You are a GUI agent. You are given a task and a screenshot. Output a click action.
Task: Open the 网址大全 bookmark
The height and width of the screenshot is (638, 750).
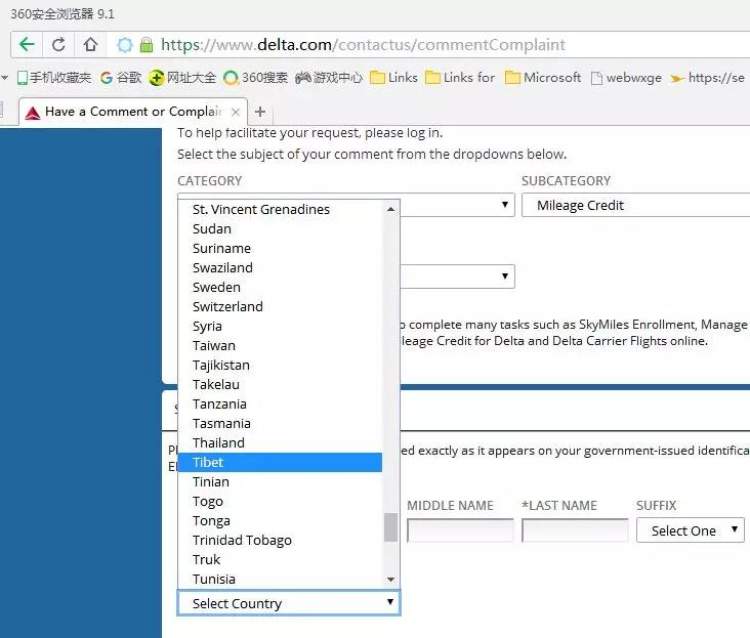click(182, 78)
